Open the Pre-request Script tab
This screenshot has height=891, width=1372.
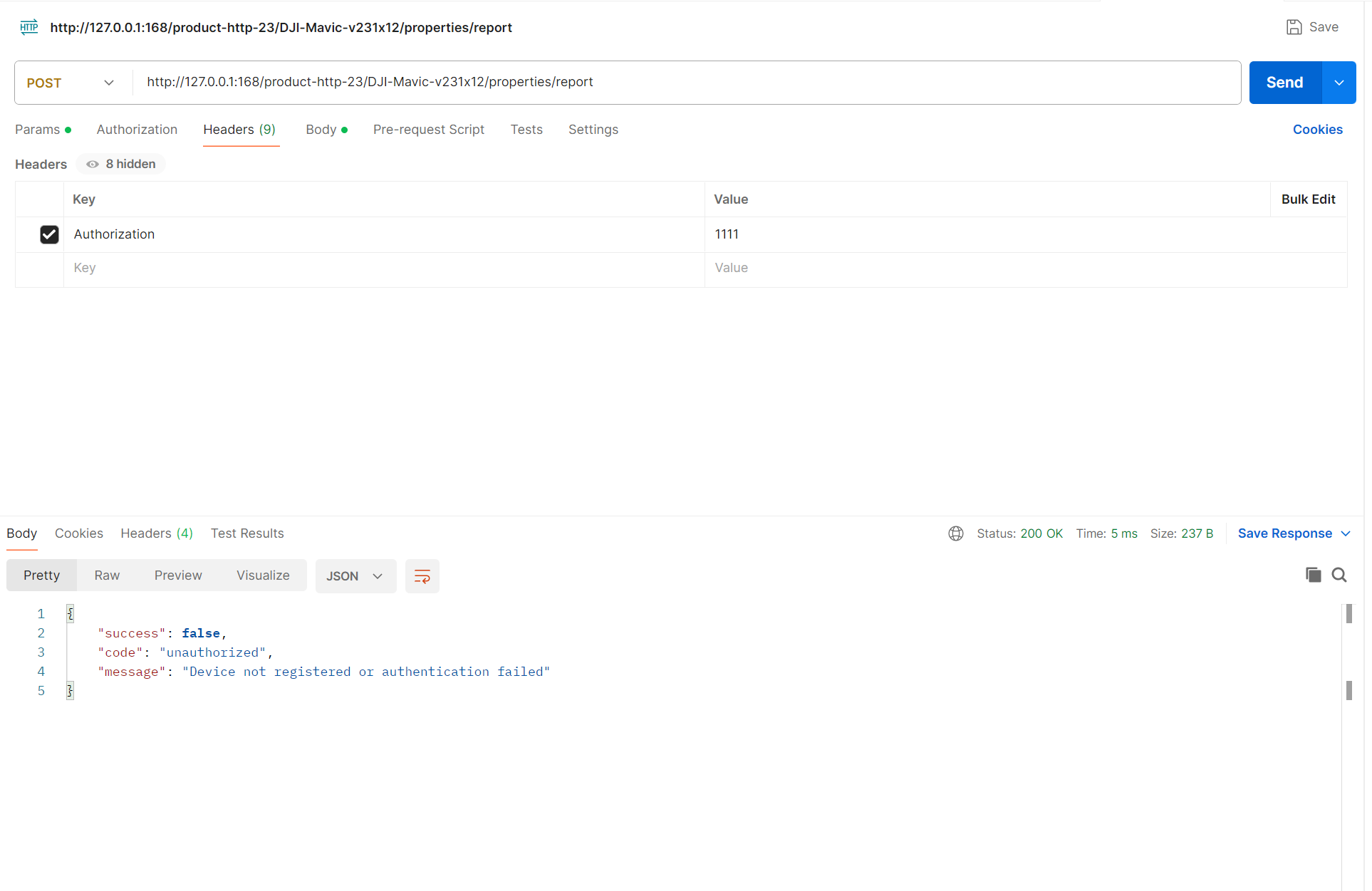click(x=429, y=130)
